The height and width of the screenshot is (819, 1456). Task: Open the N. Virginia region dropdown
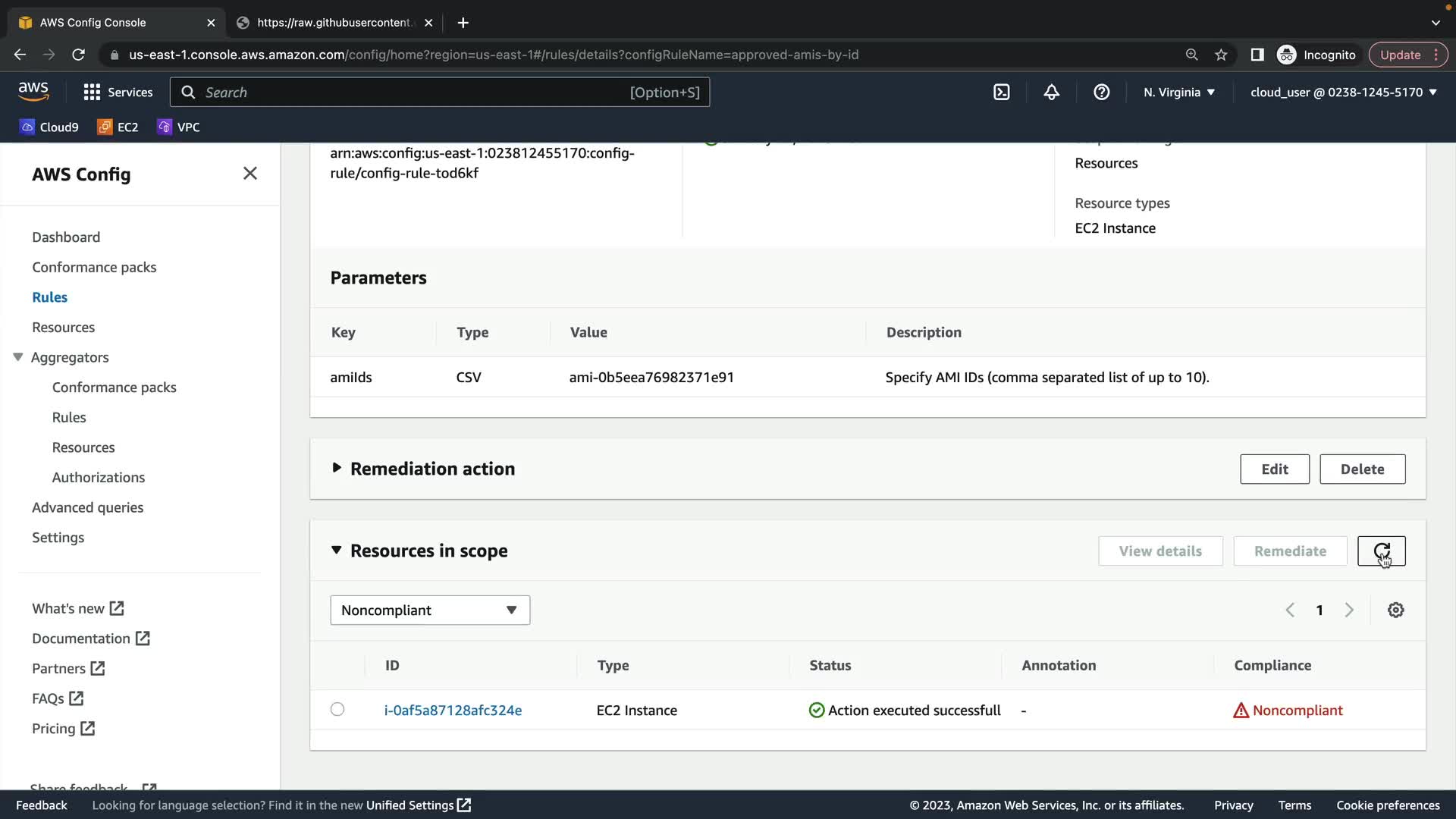click(x=1178, y=92)
